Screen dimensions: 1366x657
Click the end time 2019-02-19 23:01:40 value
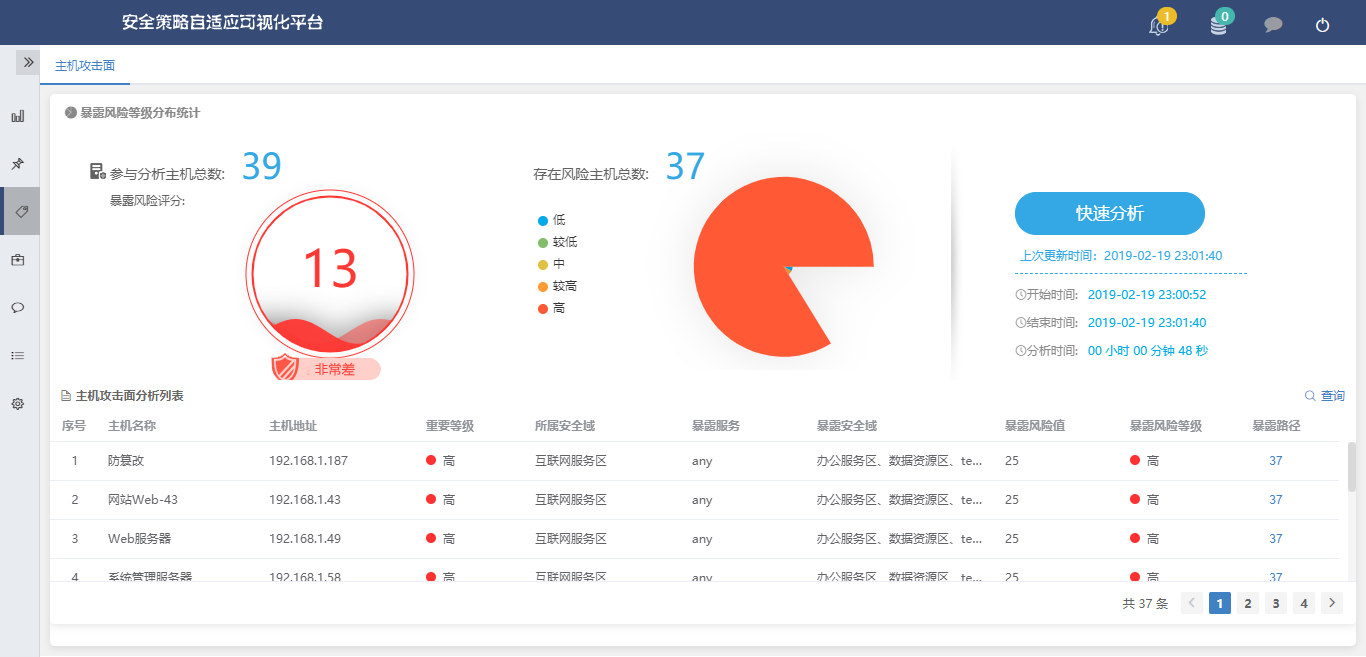tap(1147, 323)
